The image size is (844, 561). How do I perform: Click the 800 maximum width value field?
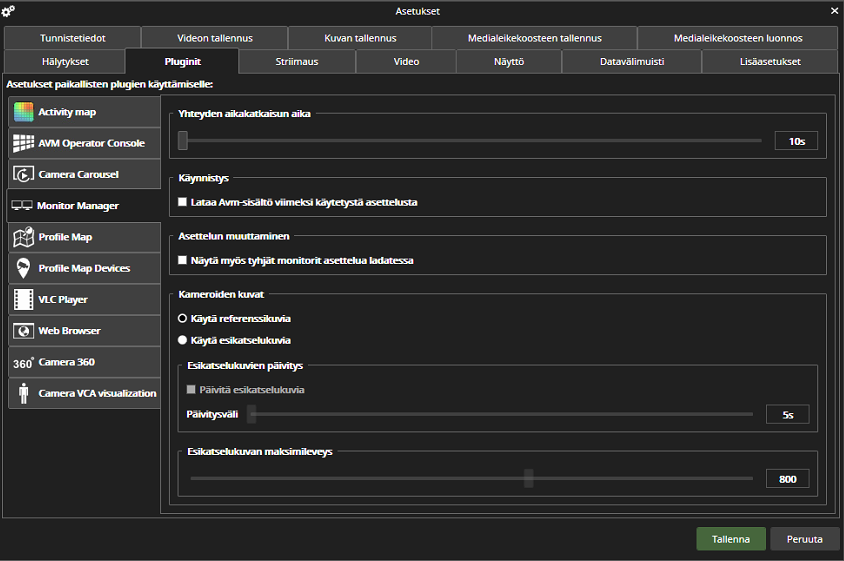(x=787, y=479)
